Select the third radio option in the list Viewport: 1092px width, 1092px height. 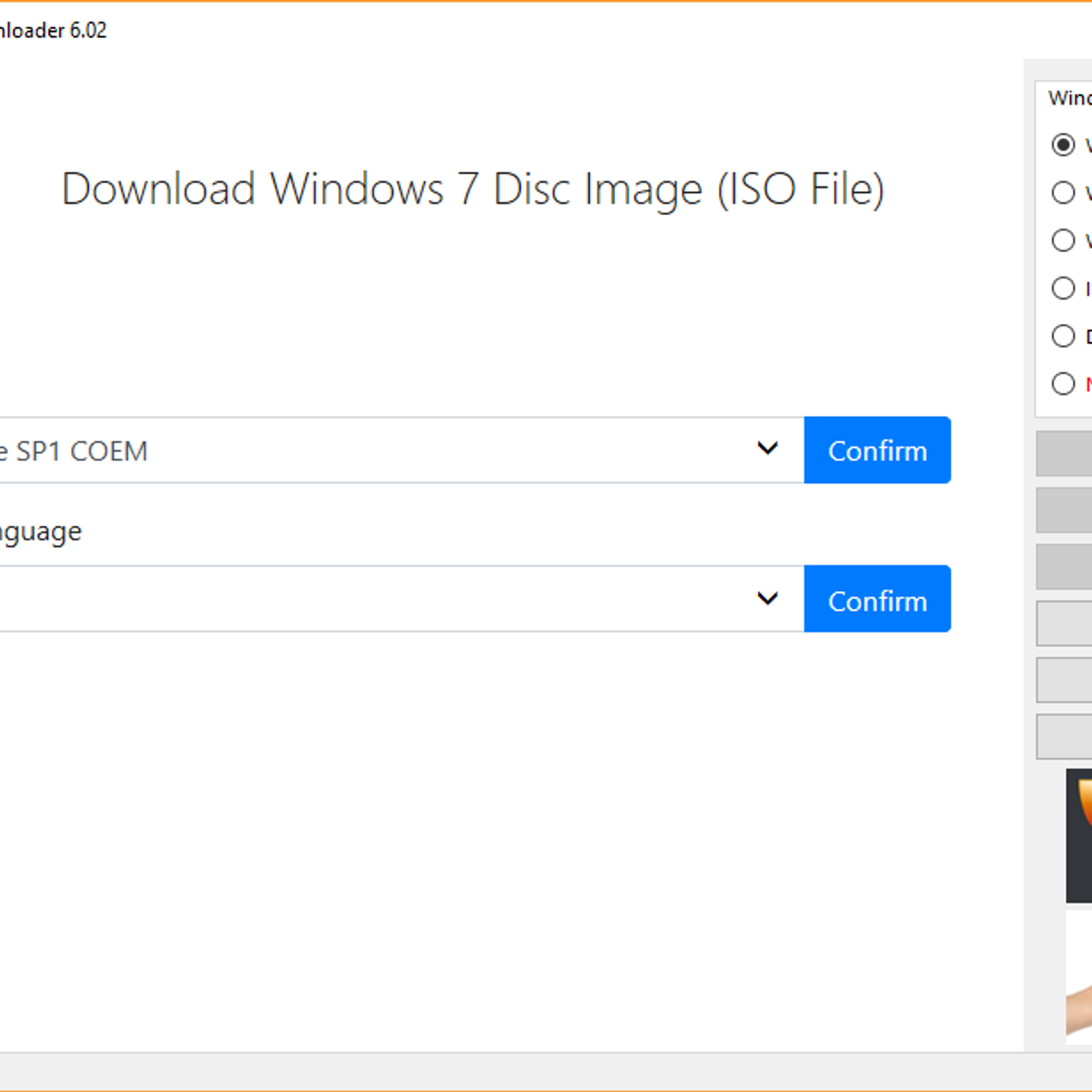pyautogui.click(x=1063, y=241)
